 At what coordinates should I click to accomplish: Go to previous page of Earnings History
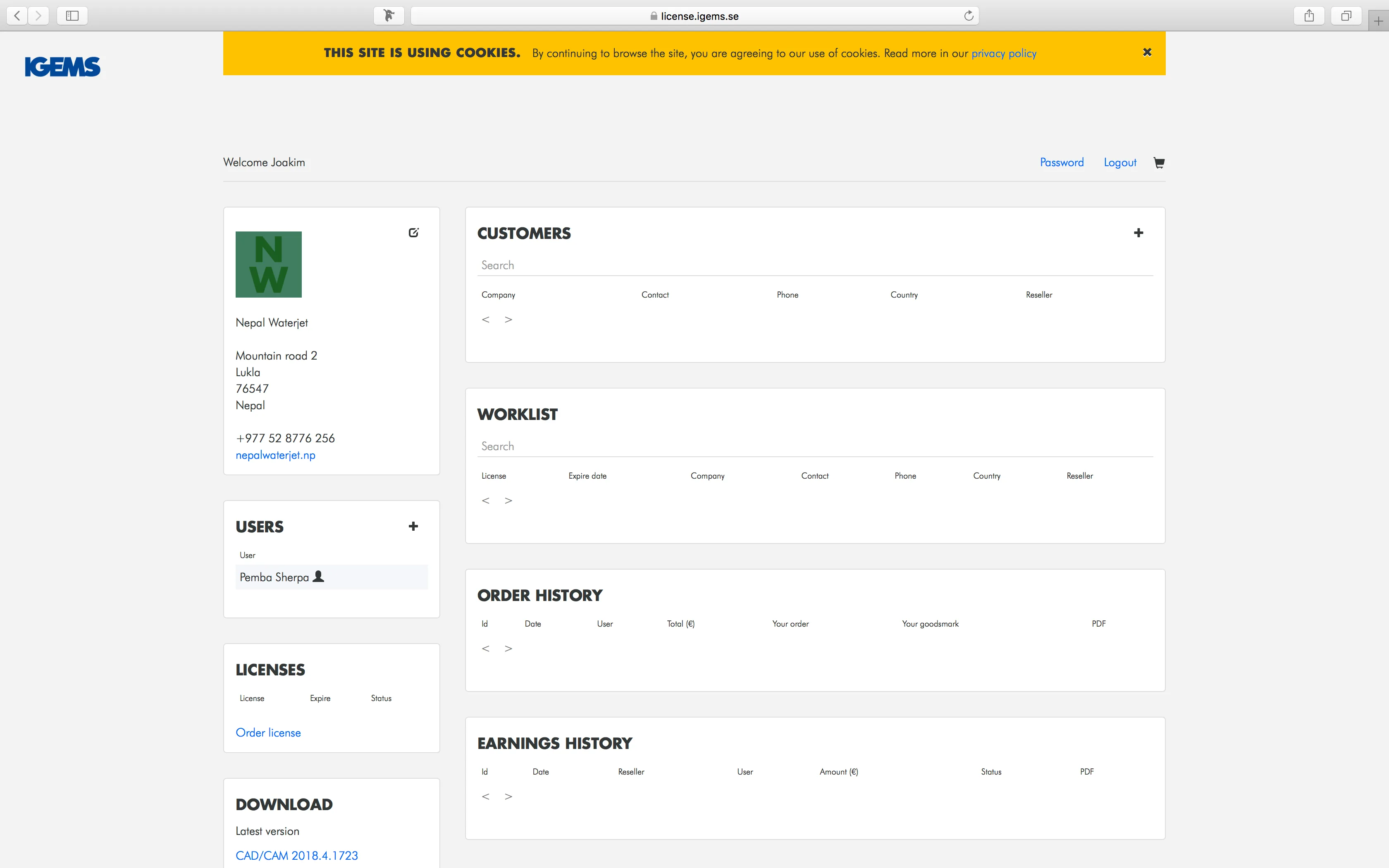[486, 797]
